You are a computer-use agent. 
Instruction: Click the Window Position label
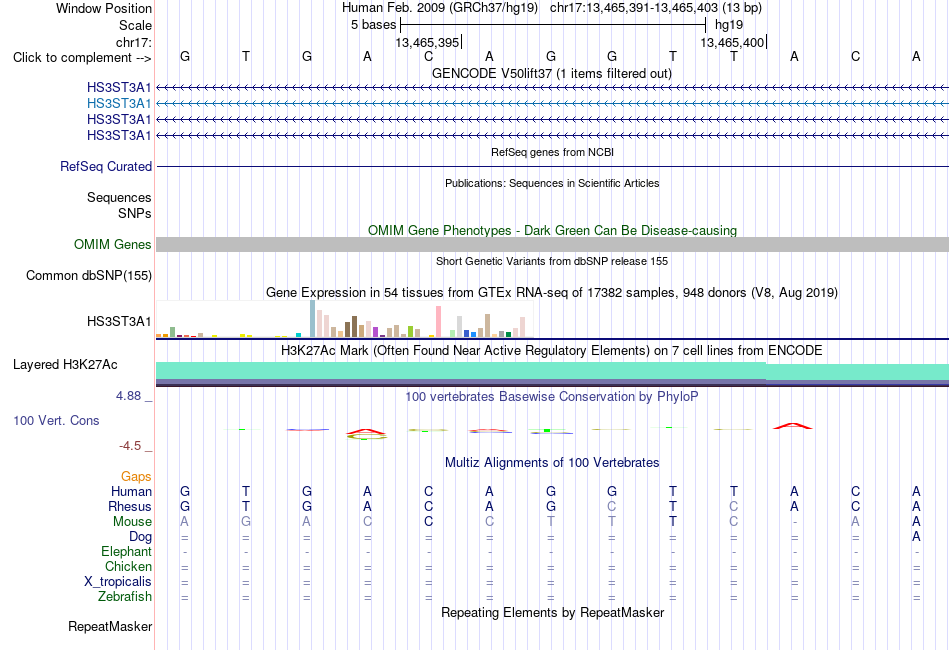pos(104,8)
